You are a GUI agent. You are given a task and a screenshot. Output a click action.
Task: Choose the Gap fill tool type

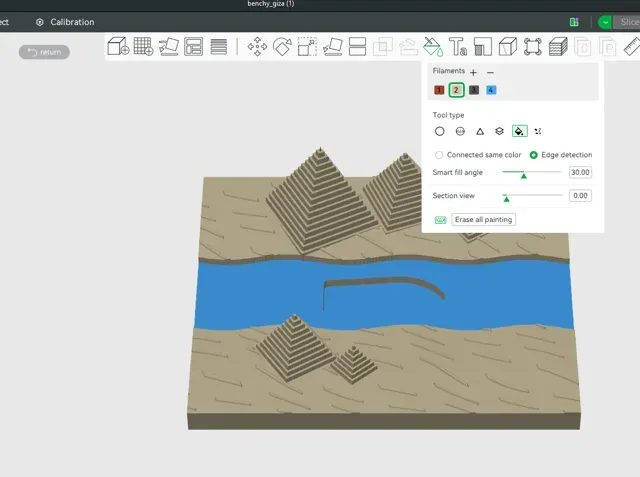tap(538, 131)
